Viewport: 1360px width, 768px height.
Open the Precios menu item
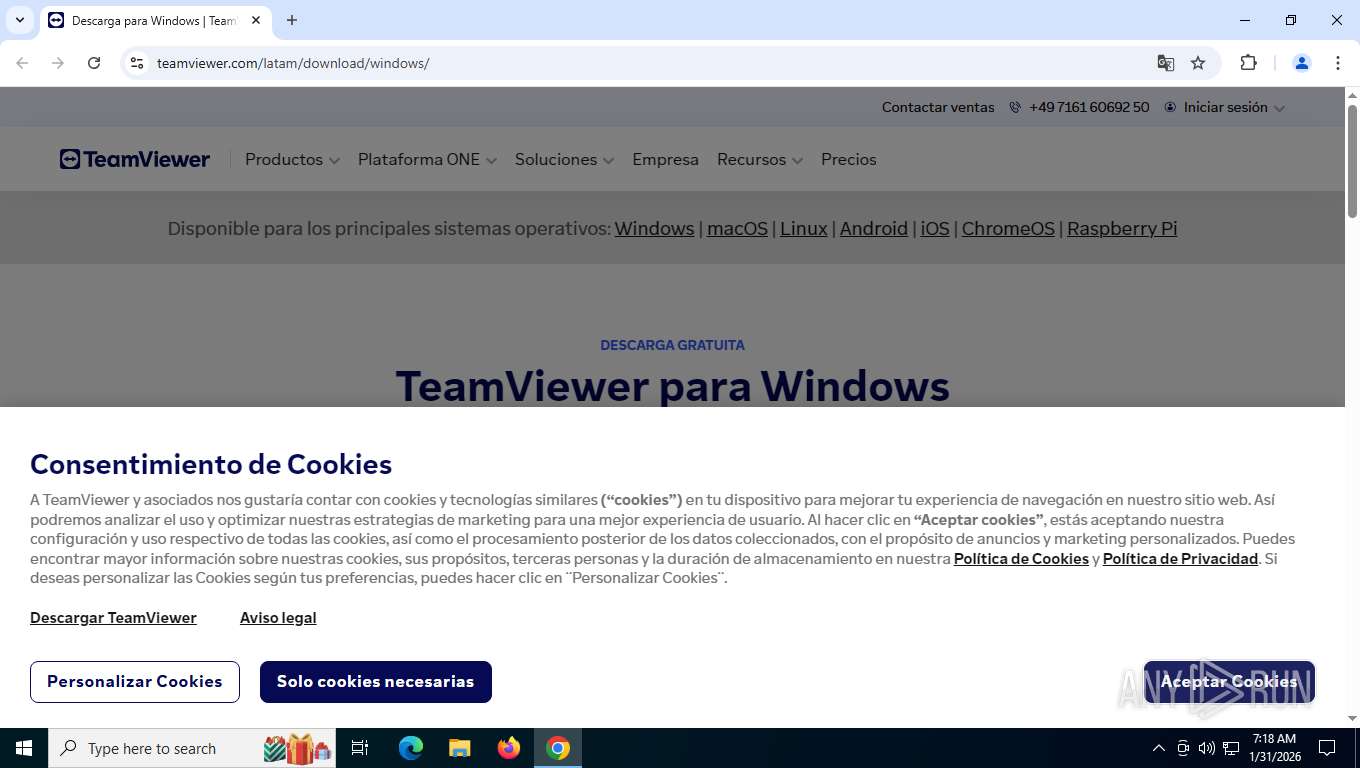pos(849,159)
